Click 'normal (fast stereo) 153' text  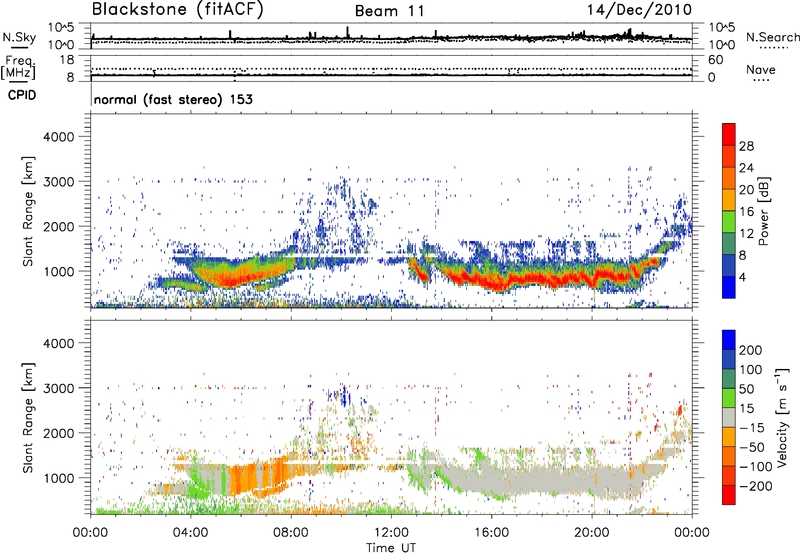point(173,99)
